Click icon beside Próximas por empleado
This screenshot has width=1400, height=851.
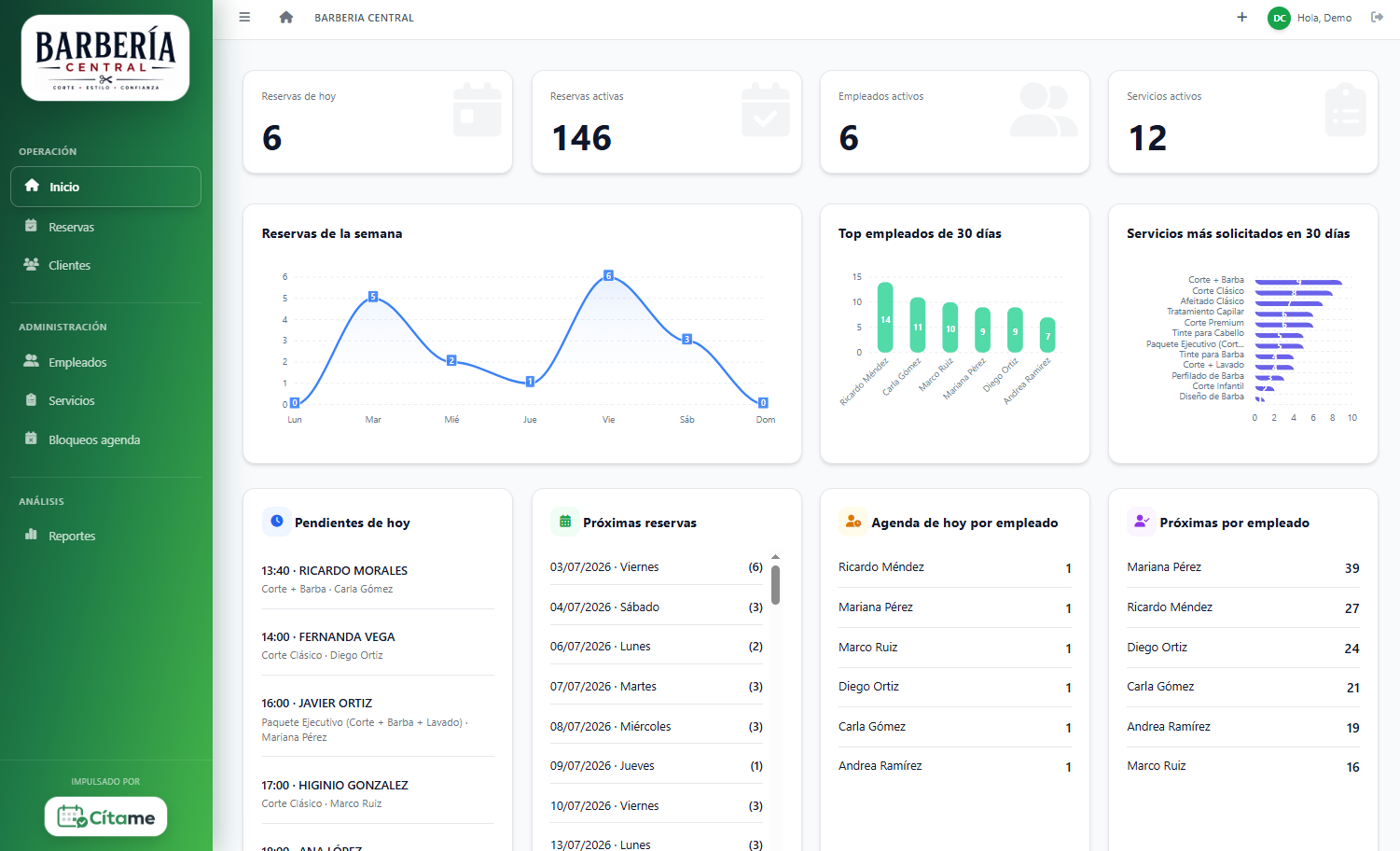click(1141, 522)
